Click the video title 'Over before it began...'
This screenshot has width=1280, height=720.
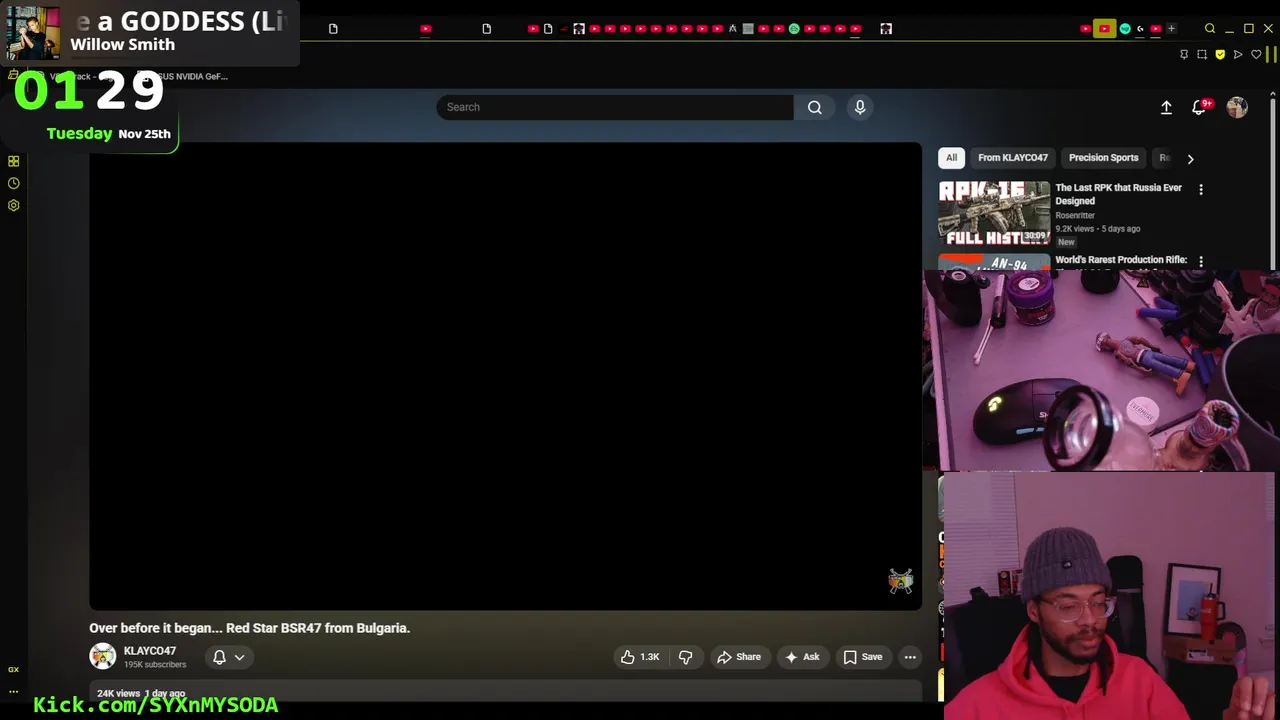point(250,628)
